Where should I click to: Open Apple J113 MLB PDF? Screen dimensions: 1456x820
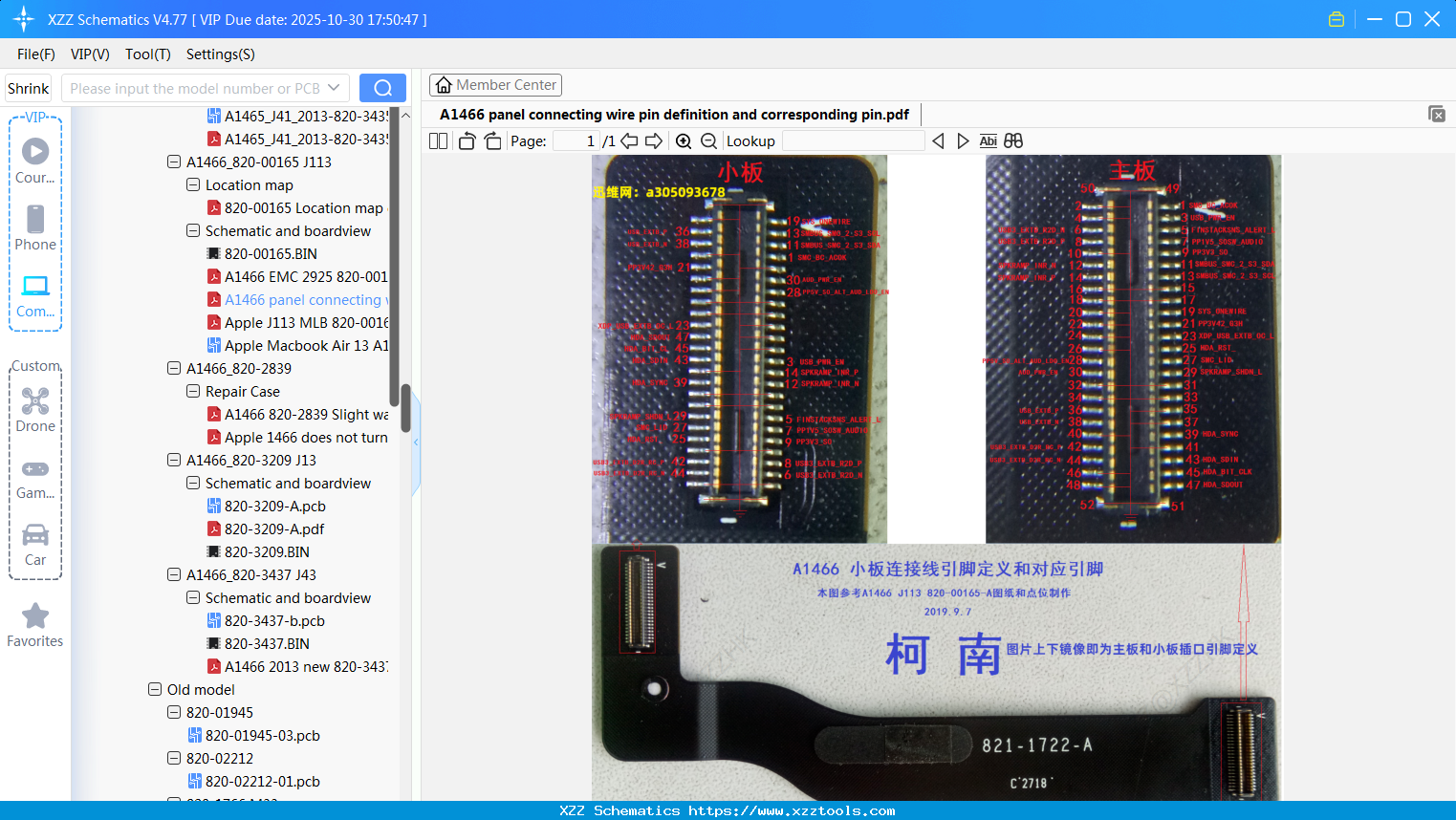click(297, 323)
